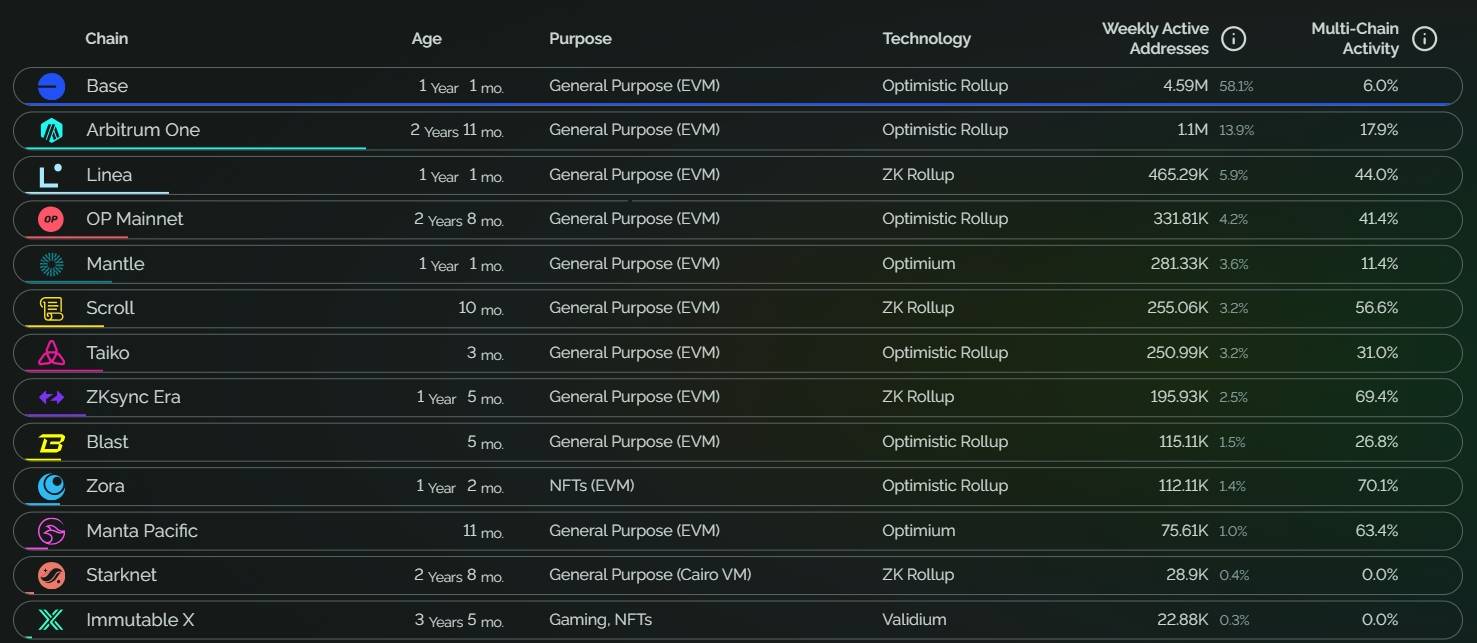The image size is (1477, 643).
Task: Click Zora's NFTs (EVM) purpose cell
Action: pyautogui.click(x=592, y=486)
